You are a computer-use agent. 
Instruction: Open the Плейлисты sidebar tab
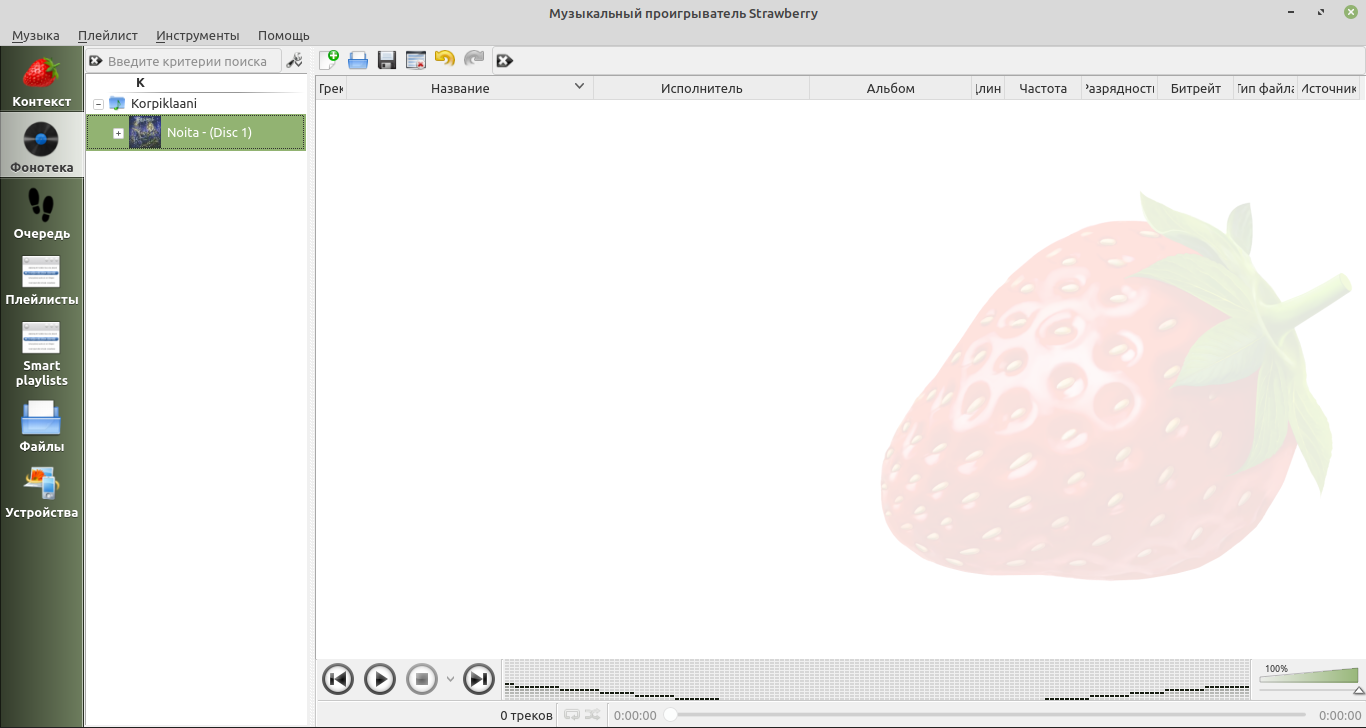coord(41,279)
